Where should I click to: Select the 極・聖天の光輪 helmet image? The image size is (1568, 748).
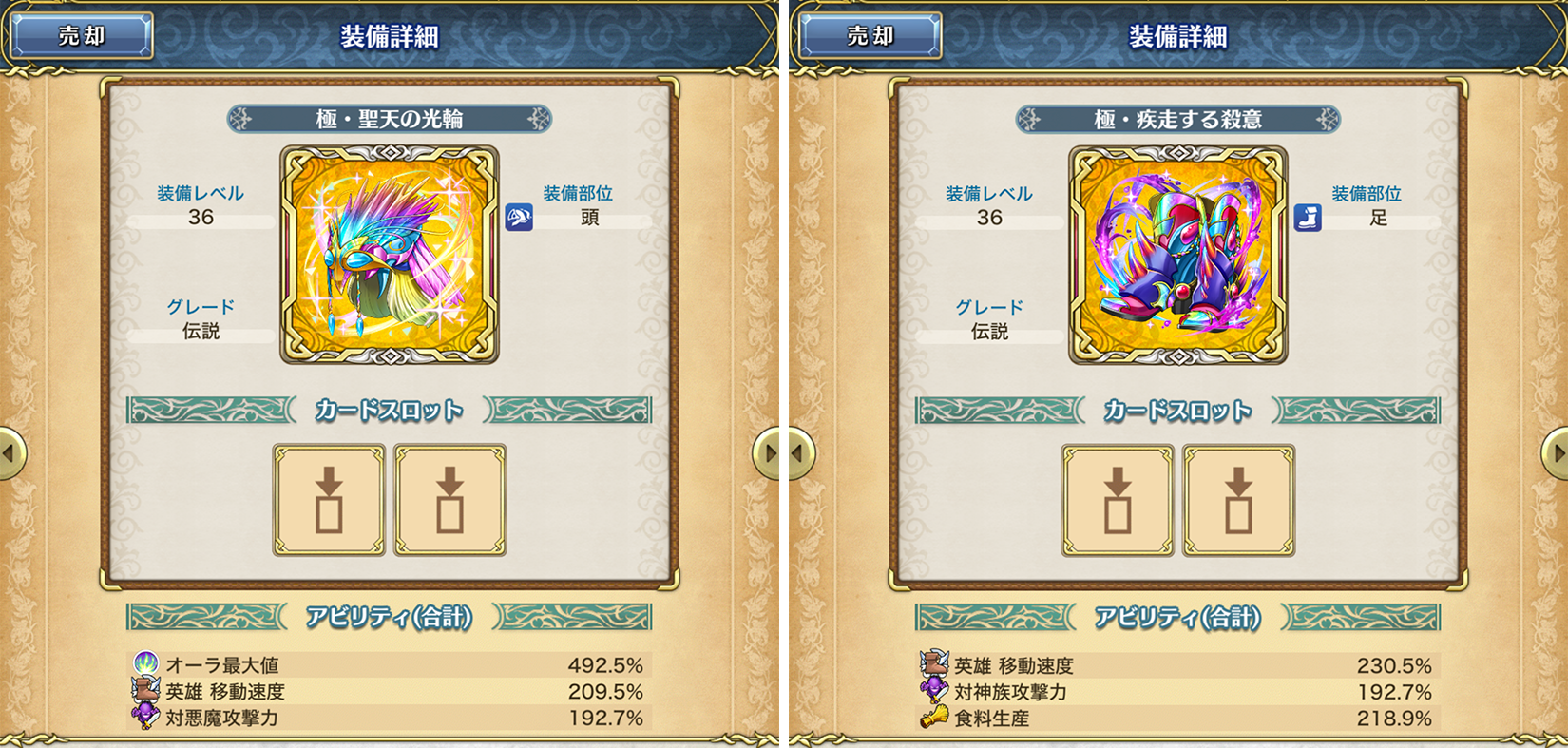point(390,255)
